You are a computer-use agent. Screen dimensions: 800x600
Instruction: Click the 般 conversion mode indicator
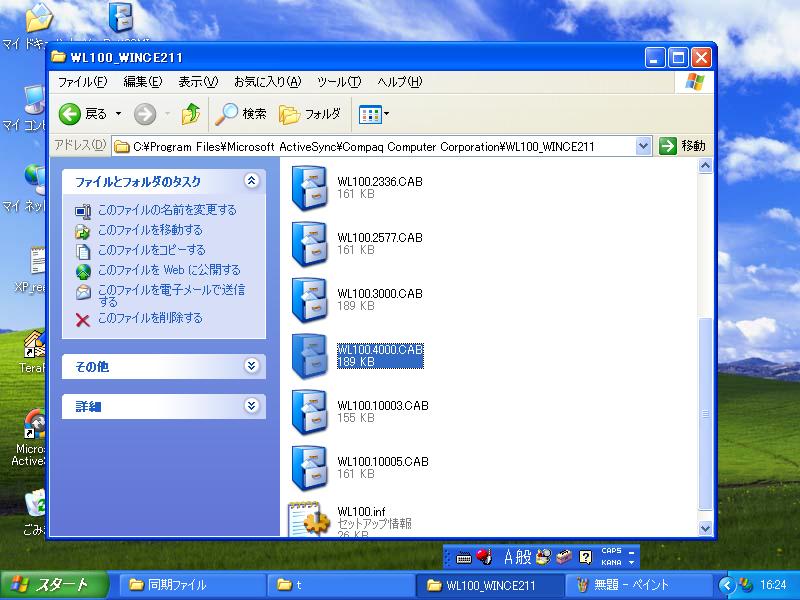pyautogui.click(x=523, y=557)
